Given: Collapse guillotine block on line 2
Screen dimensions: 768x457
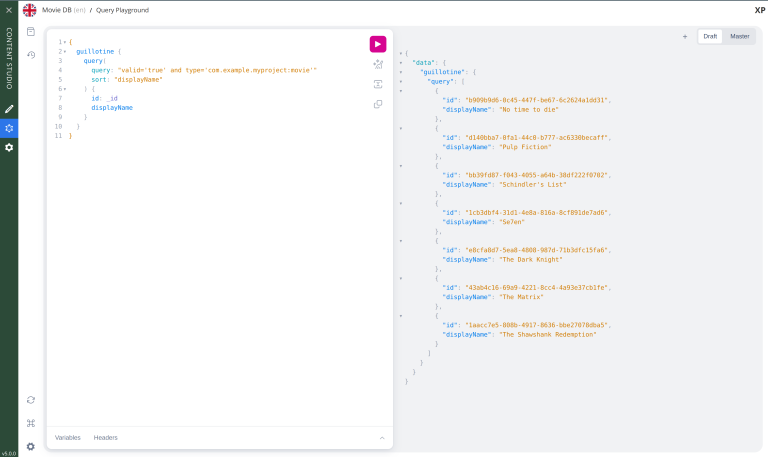Looking at the screenshot, I should (65, 51).
